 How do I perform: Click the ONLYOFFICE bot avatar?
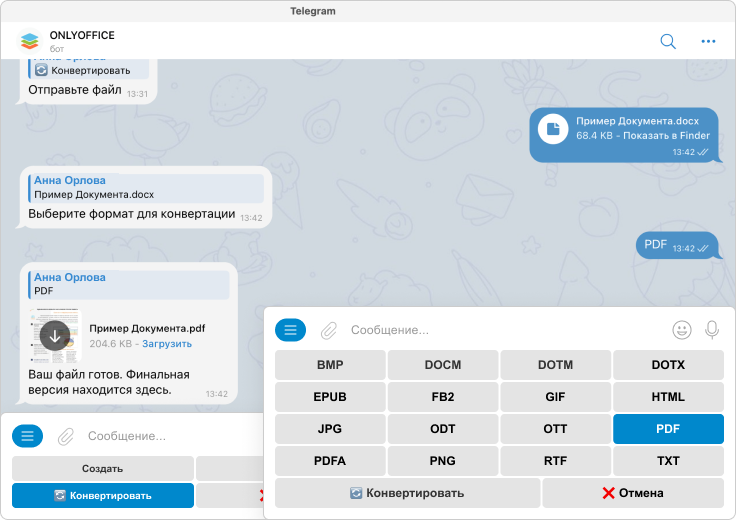tap(30, 41)
